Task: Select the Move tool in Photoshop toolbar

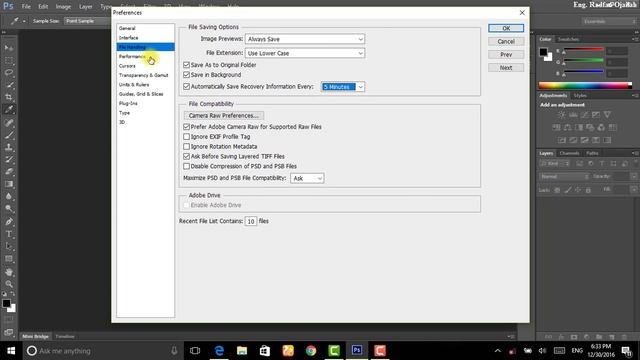Action: [9, 48]
